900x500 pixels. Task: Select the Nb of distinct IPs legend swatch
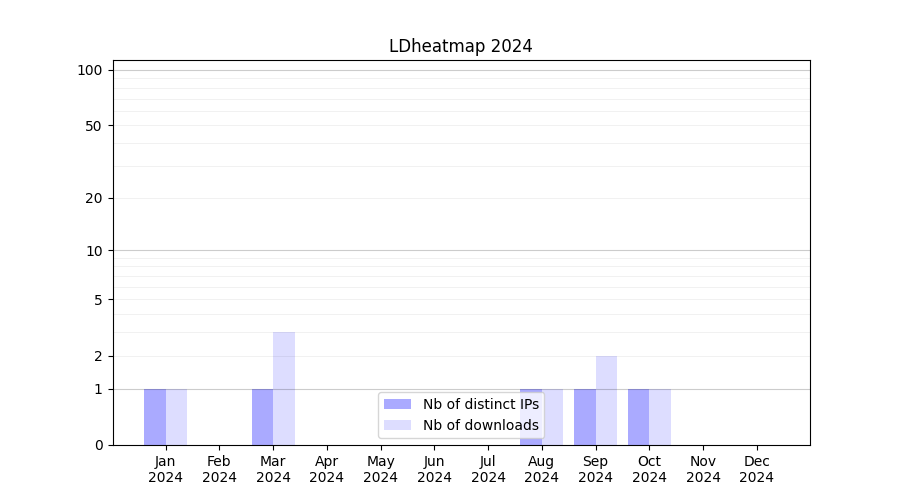point(397,404)
